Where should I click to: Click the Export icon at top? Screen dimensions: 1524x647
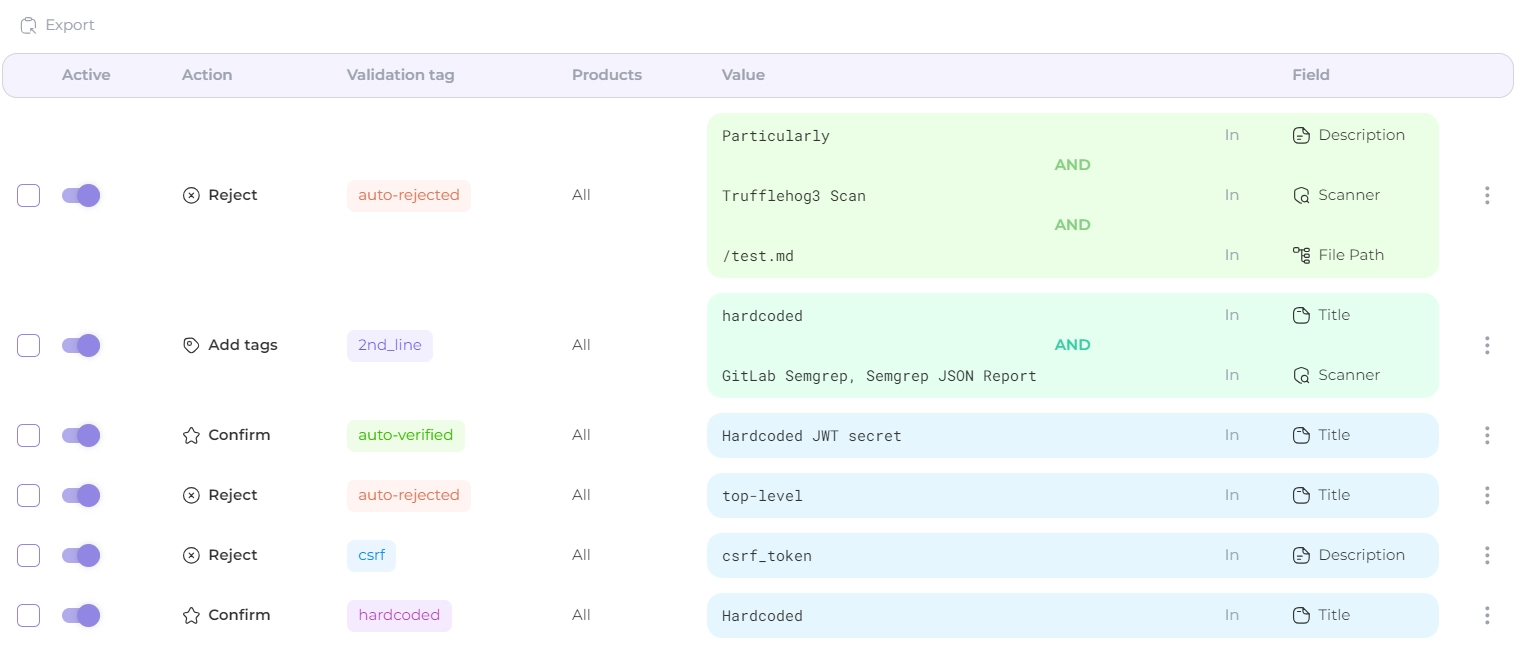[29, 25]
